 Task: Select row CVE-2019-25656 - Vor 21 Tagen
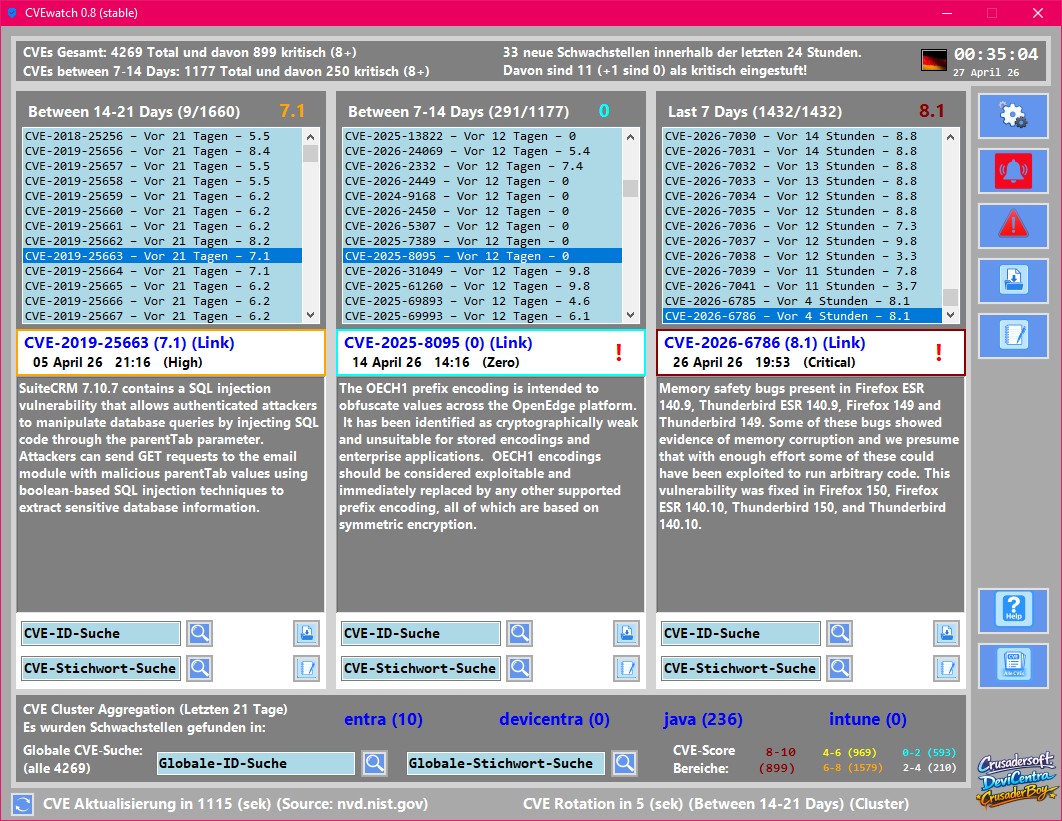[163, 151]
